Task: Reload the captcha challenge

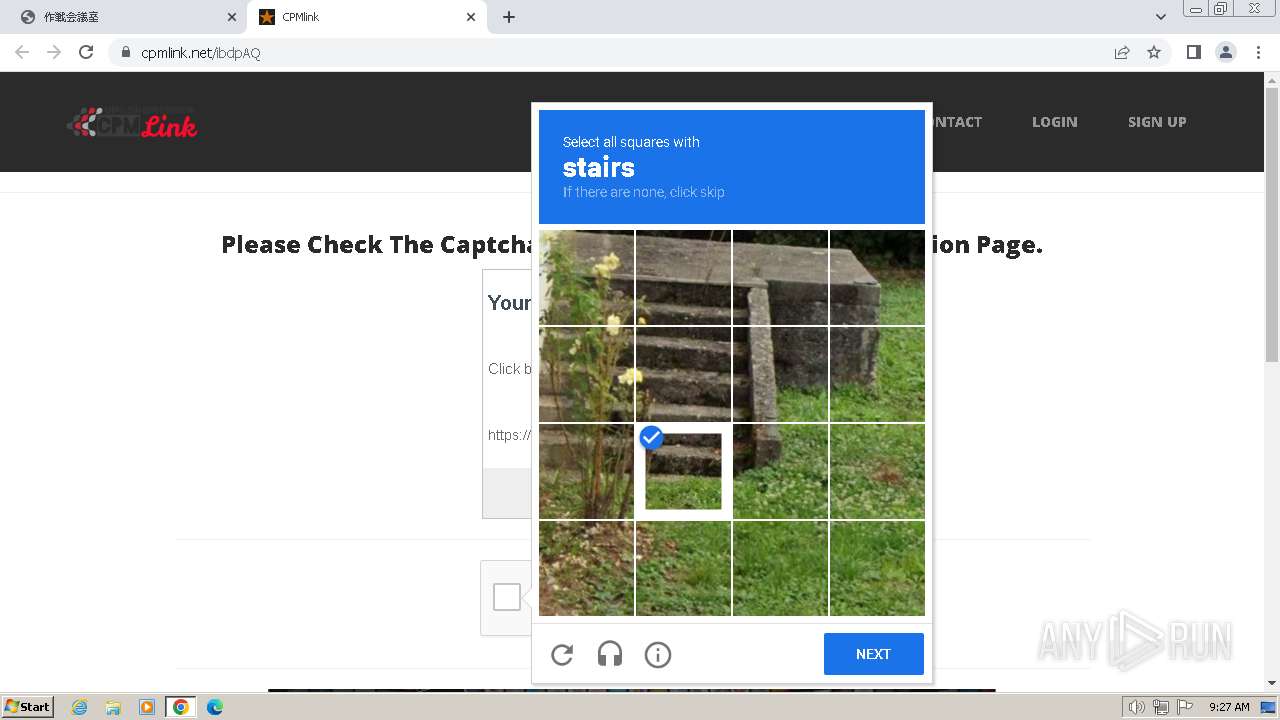Action: pos(562,655)
